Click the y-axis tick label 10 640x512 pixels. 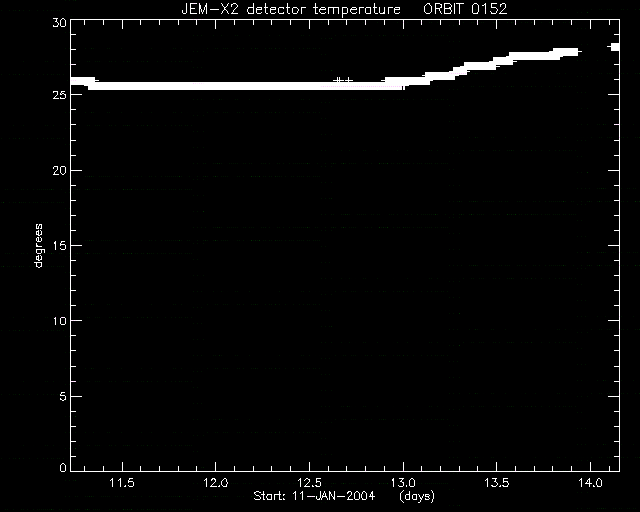[x=59, y=321]
